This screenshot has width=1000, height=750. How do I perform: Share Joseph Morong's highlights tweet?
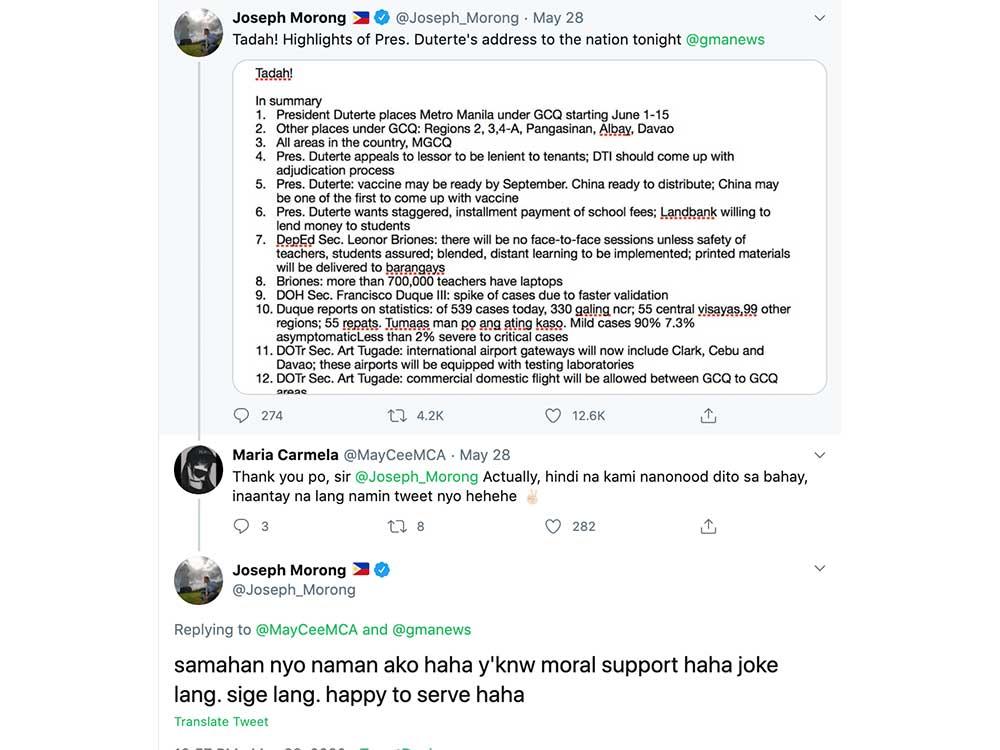708,415
